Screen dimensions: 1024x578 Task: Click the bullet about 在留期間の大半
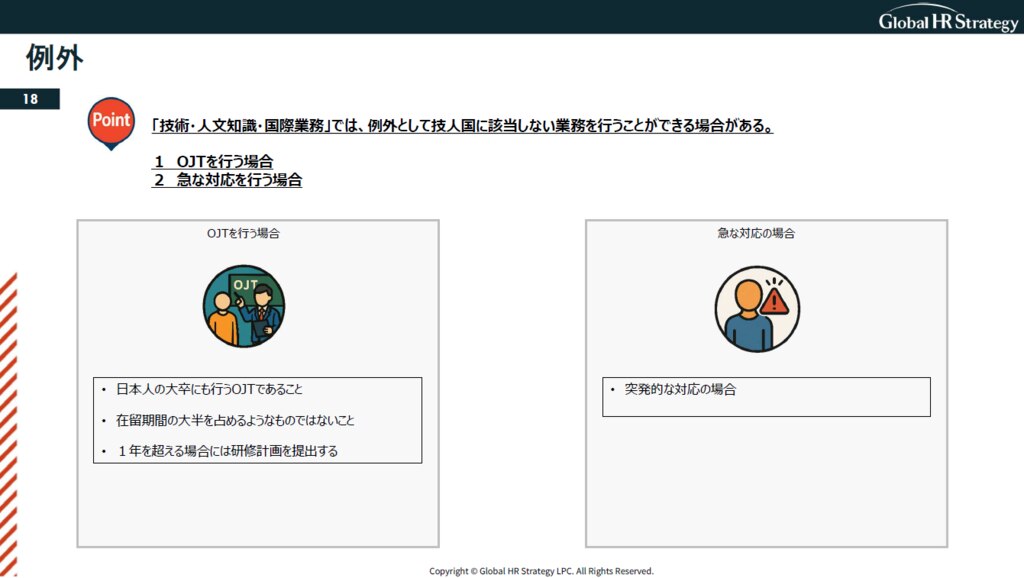[x=235, y=420]
